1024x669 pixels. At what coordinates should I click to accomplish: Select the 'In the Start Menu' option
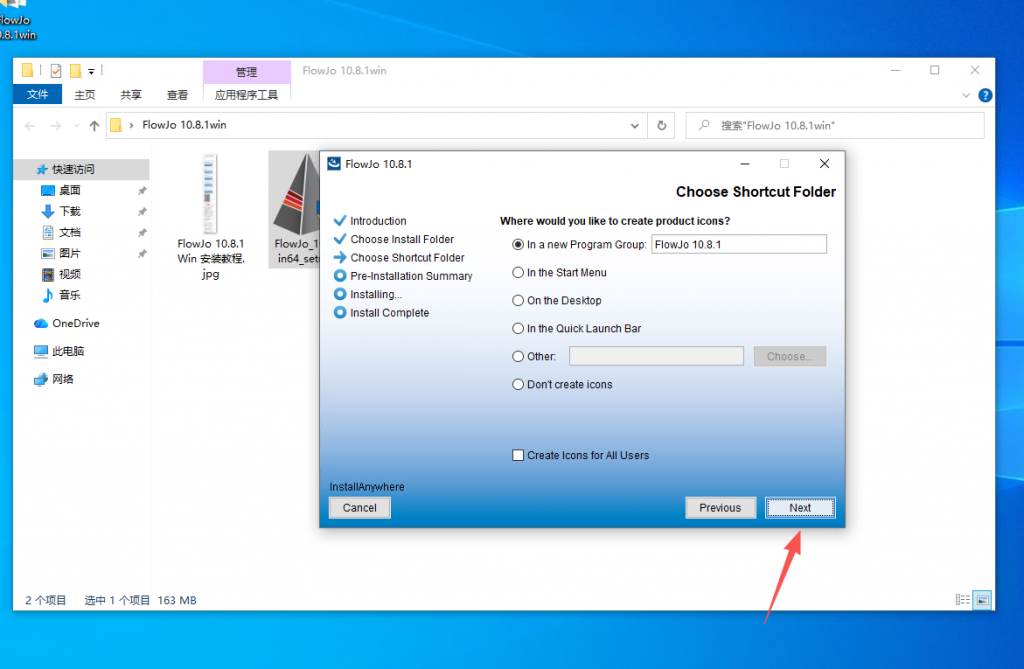pos(518,272)
